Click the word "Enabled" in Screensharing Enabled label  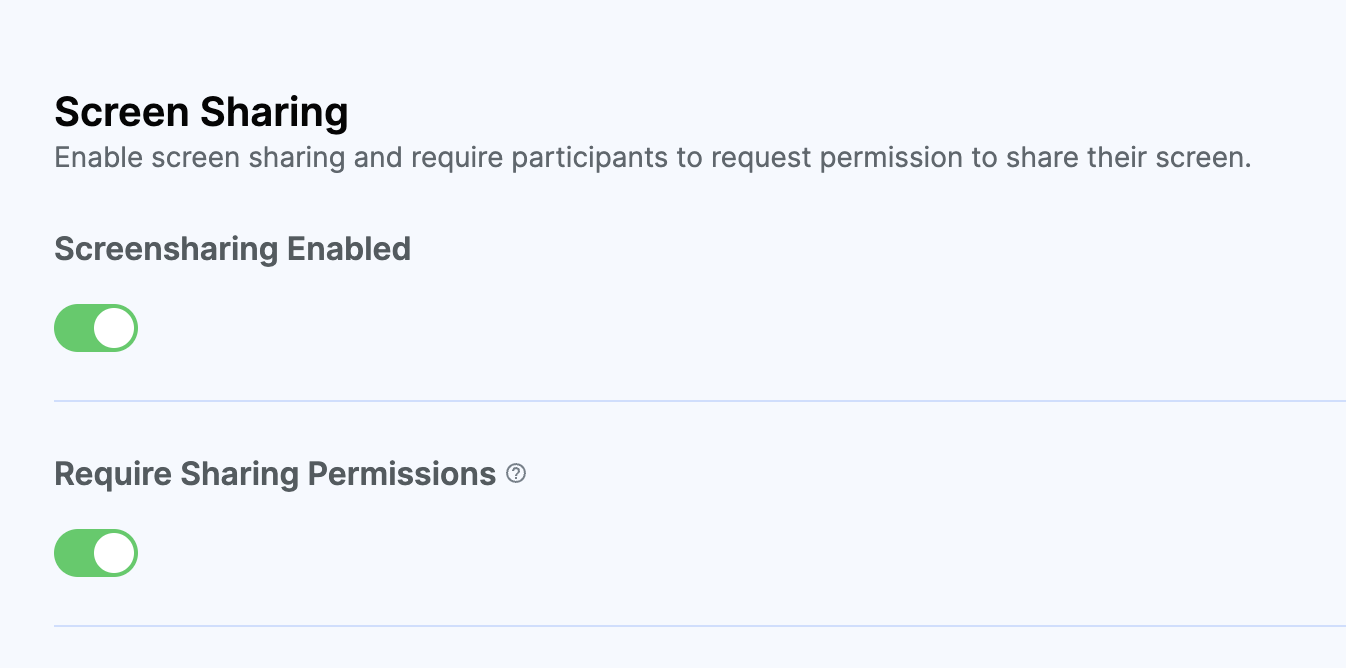349,248
